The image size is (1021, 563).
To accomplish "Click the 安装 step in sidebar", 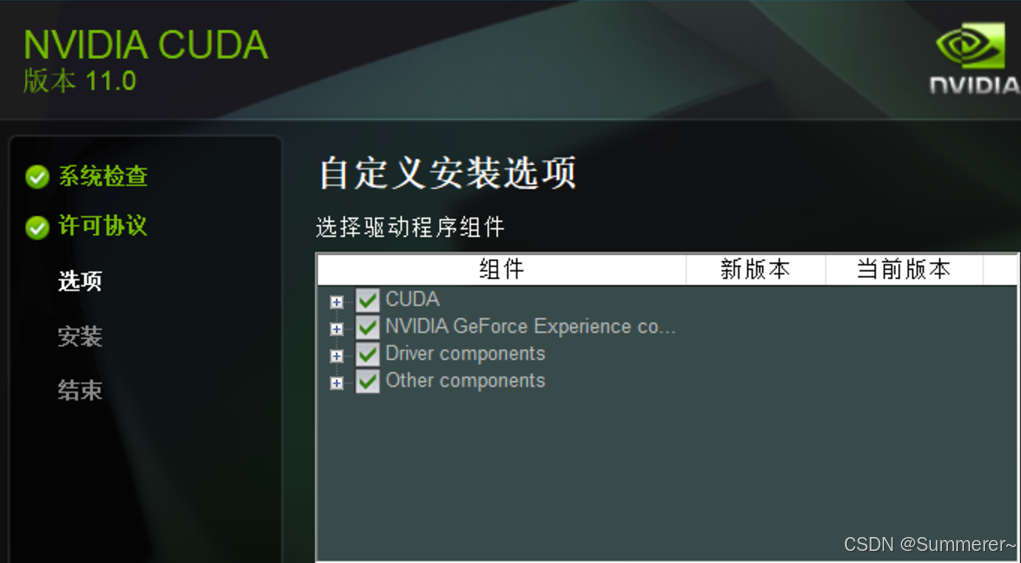I will pos(80,336).
